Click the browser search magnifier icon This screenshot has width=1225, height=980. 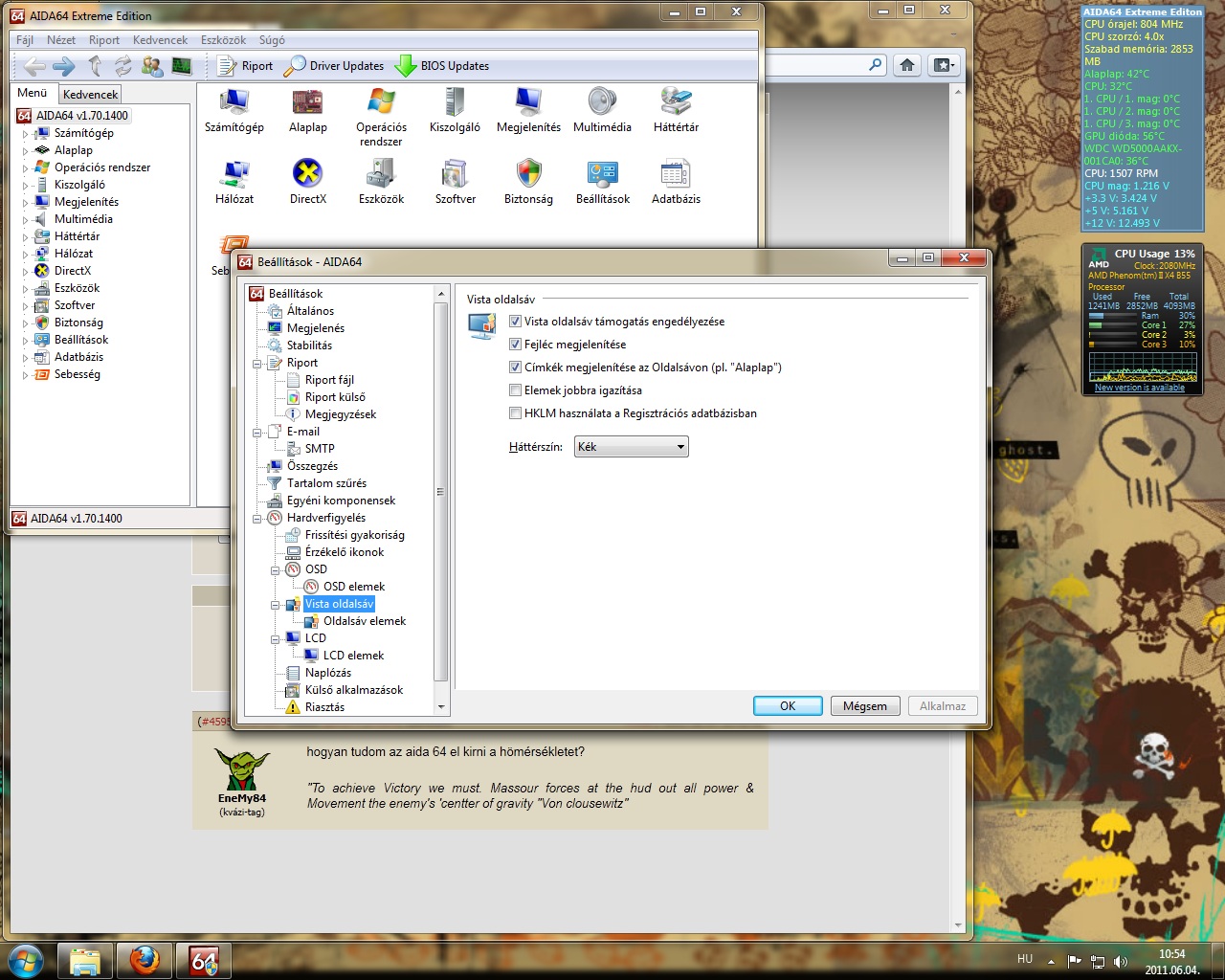tap(875, 65)
